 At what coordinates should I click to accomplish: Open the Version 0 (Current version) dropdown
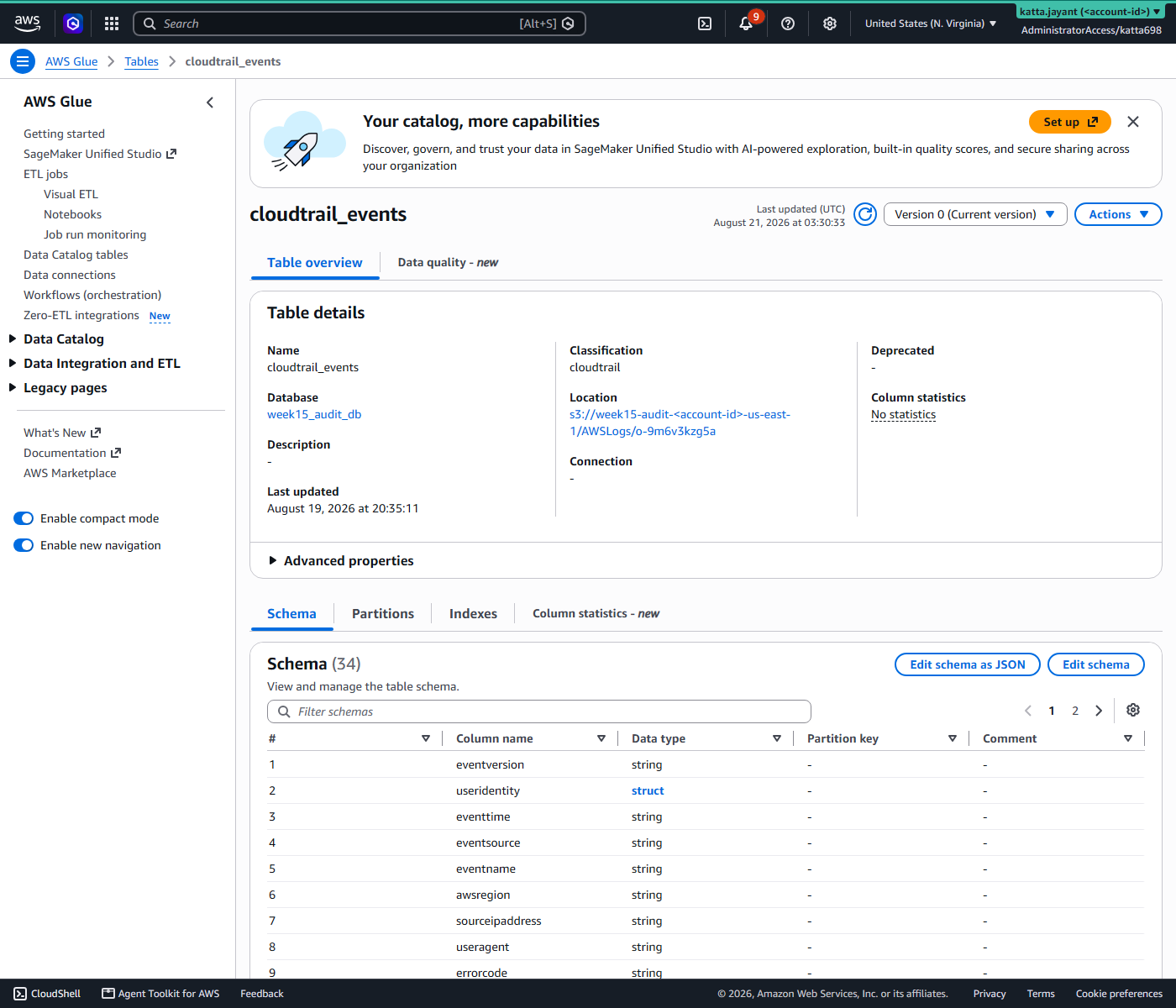tap(975, 214)
